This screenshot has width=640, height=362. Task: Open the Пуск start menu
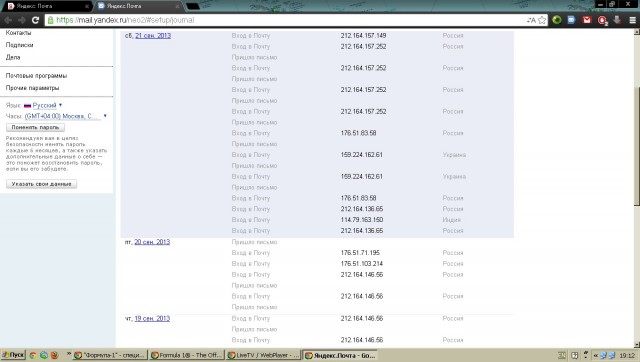point(13,355)
